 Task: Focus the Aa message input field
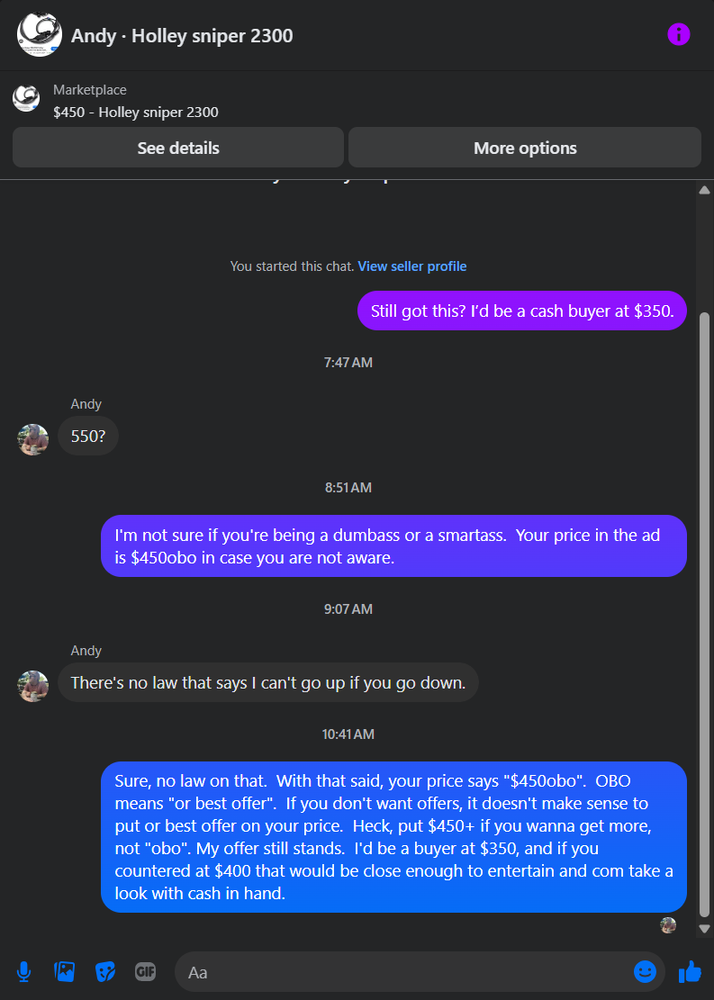(400, 971)
